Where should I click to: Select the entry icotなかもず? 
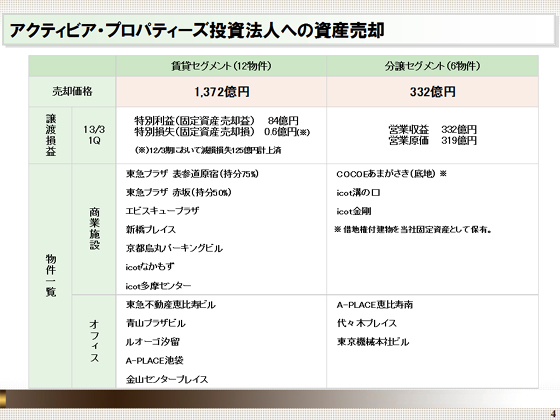tap(150, 267)
